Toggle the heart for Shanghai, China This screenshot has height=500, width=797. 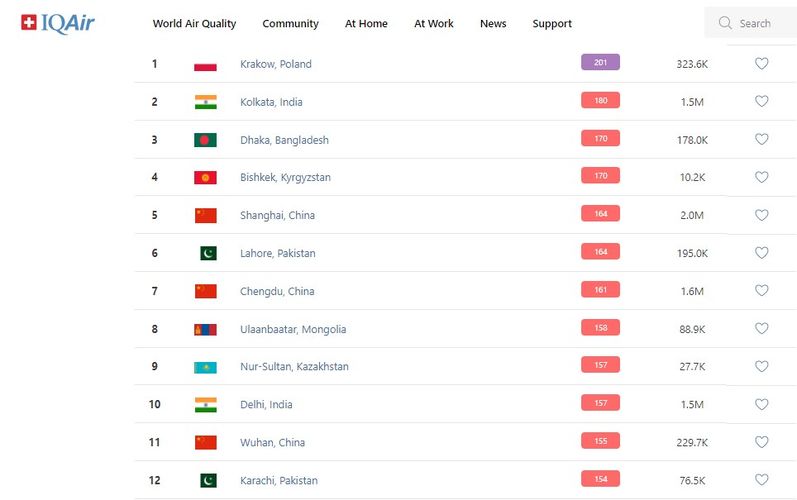pos(761,215)
